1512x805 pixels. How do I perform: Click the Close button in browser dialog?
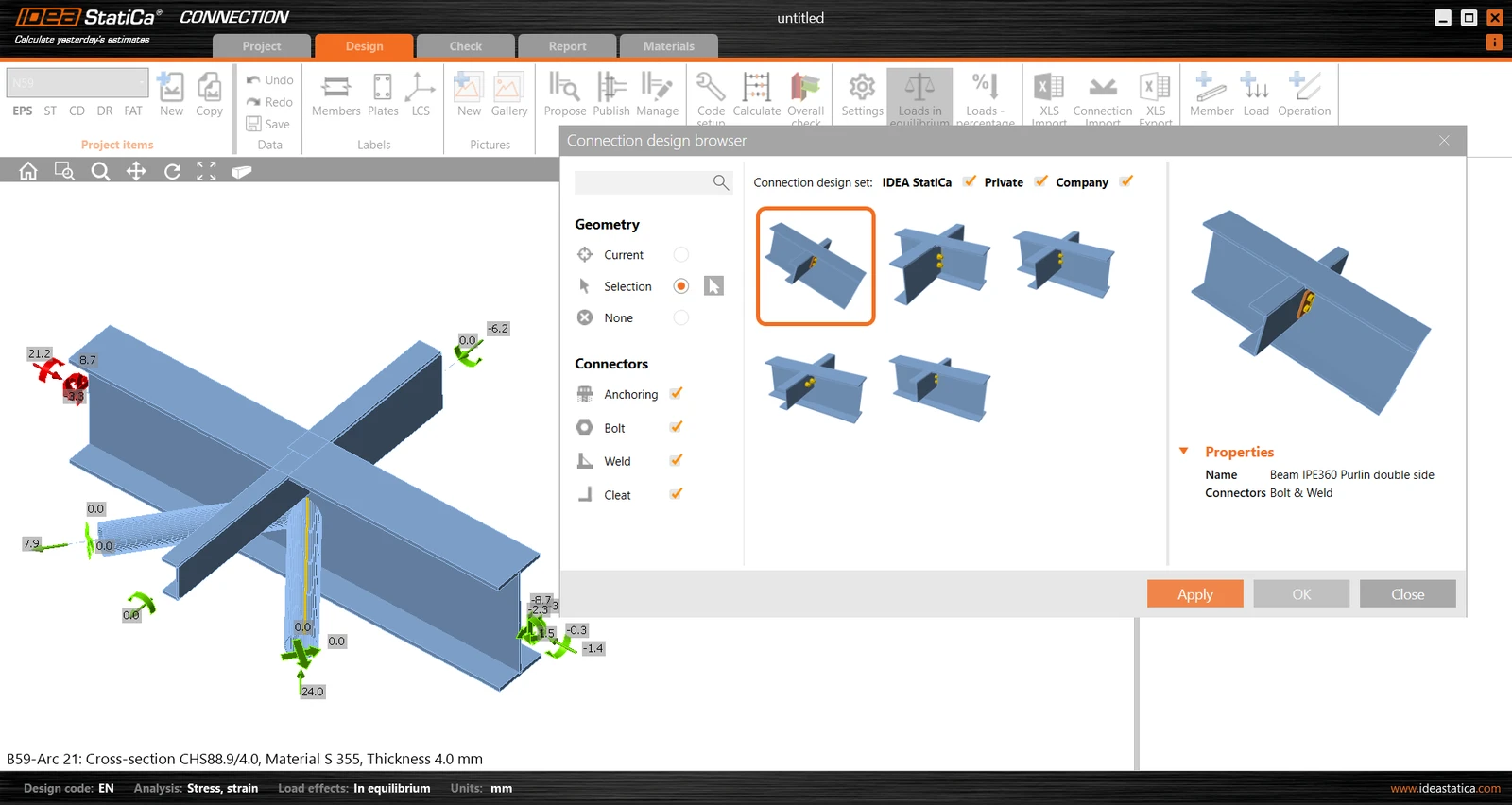coord(1408,594)
